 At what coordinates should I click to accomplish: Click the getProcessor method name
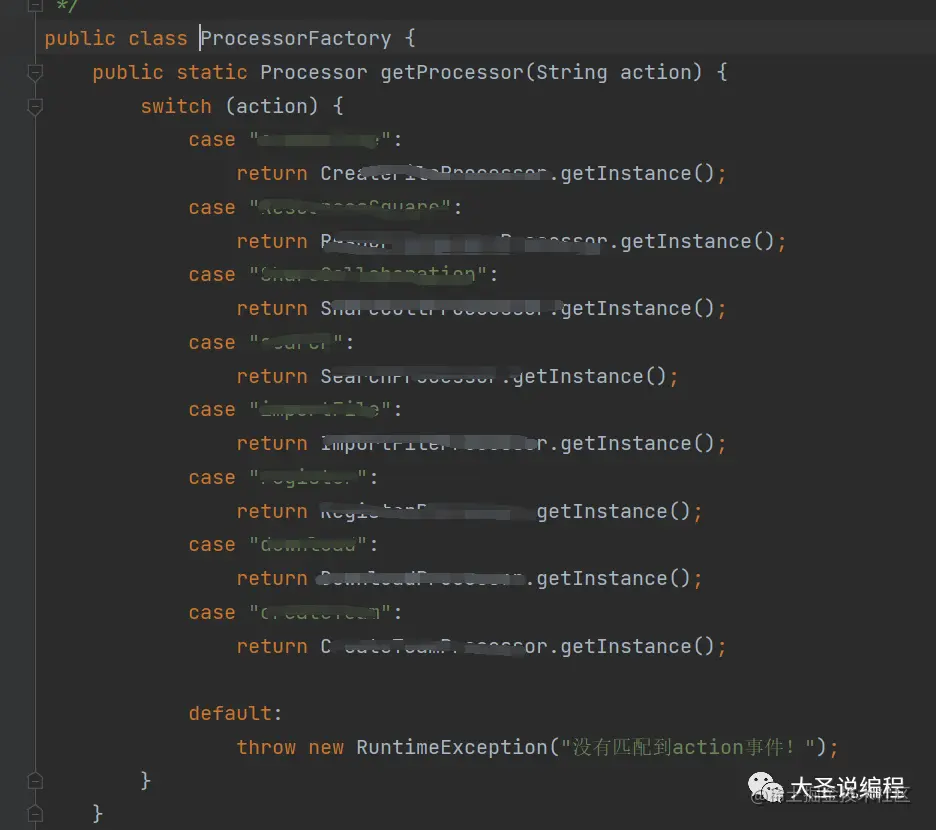452,72
